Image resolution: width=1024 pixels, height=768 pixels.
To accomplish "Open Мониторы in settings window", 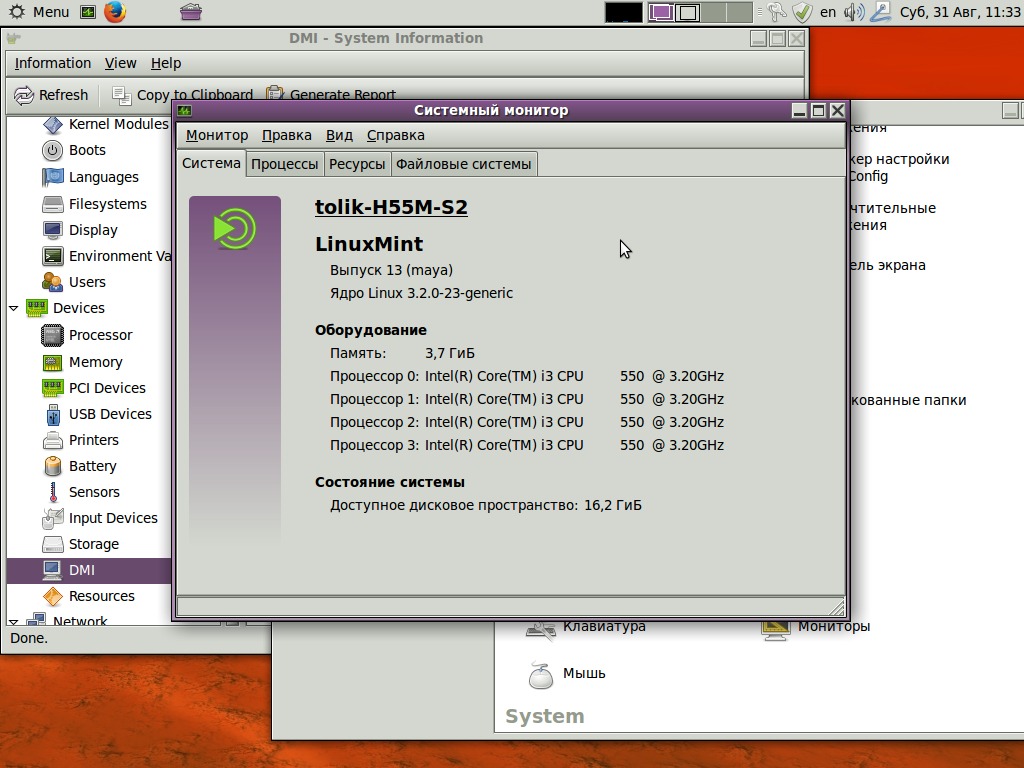I will (816, 628).
